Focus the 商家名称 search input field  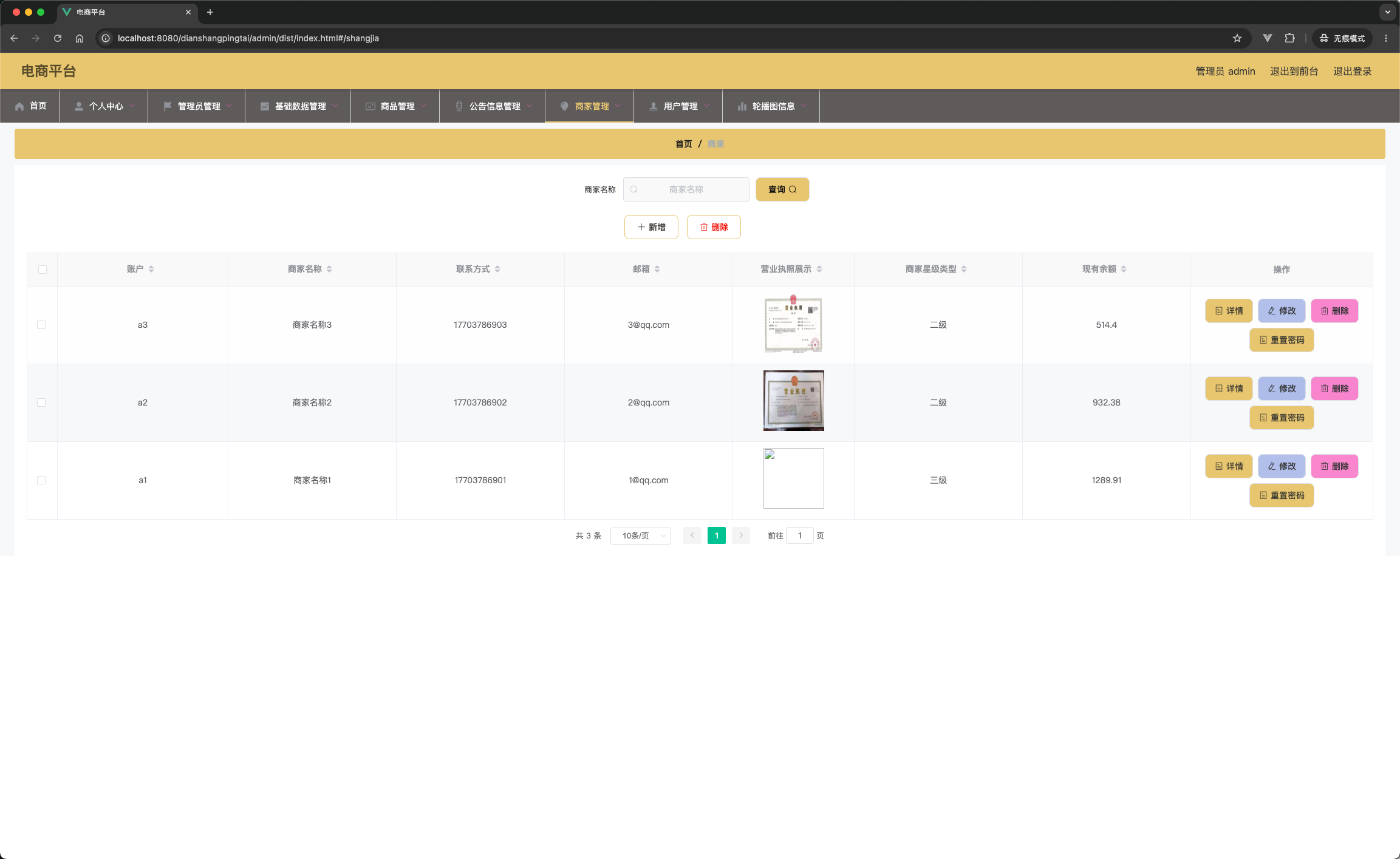[x=686, y=189]
